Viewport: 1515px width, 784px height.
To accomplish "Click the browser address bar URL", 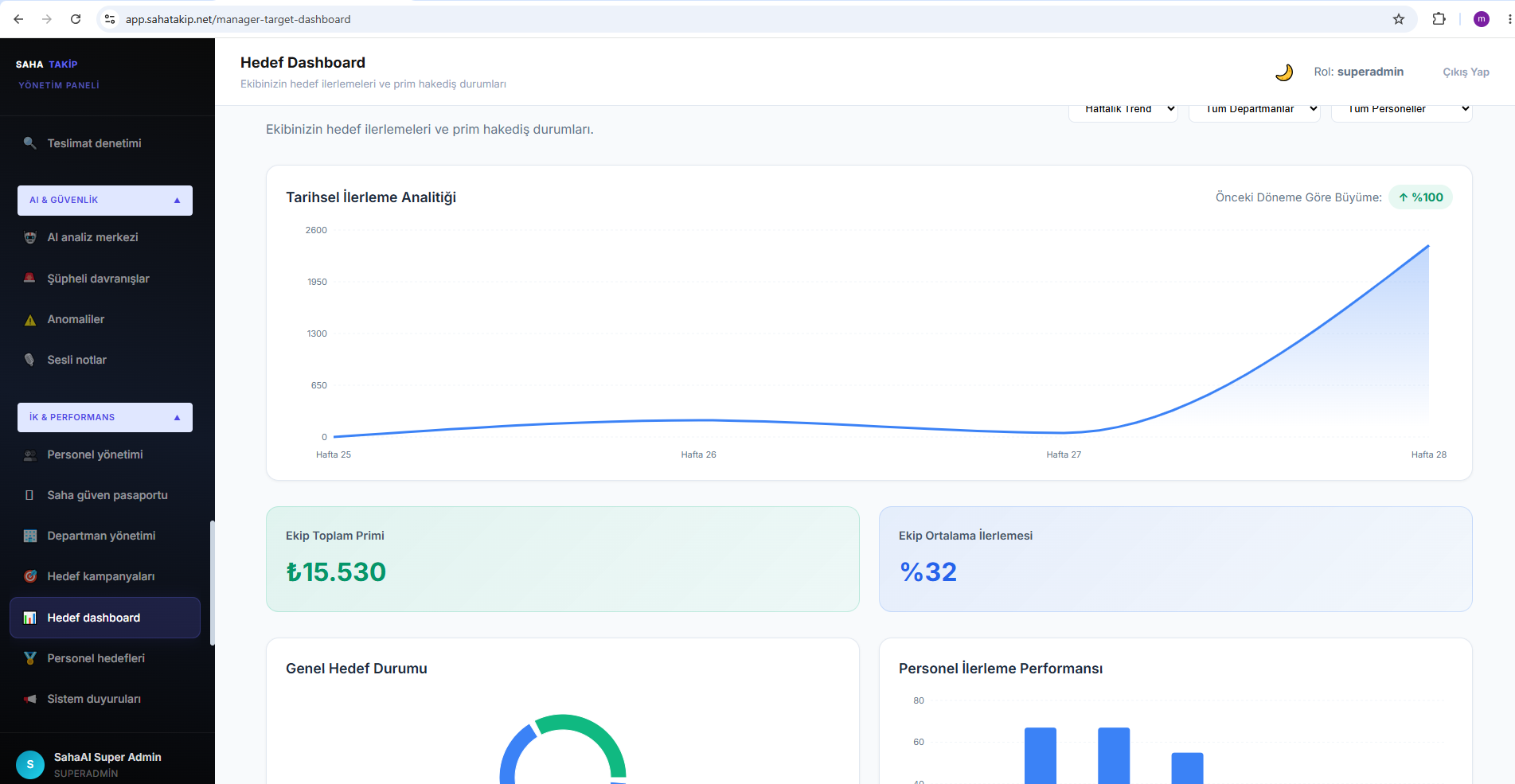I will pyautogui.click(x=238, y=19).
